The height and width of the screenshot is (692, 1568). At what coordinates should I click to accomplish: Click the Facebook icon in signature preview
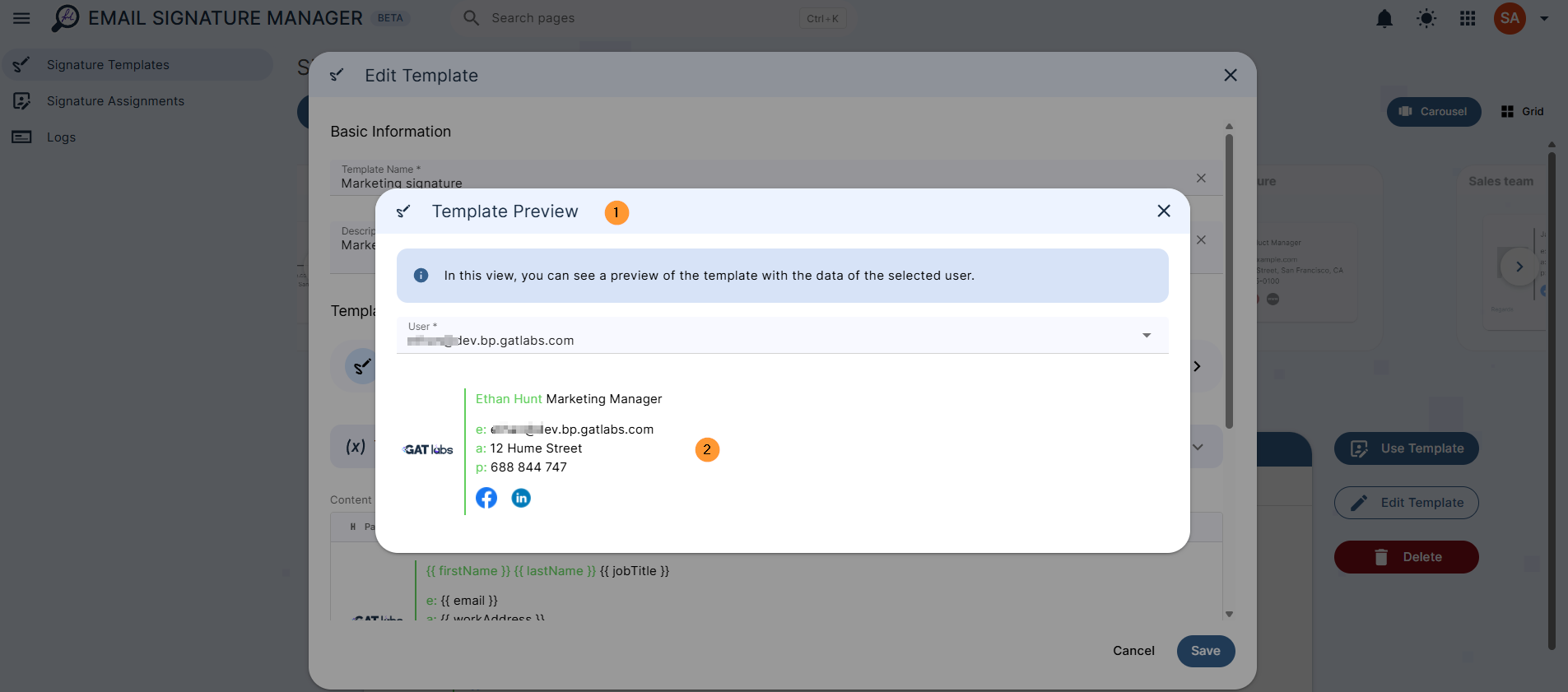[486, 498]
